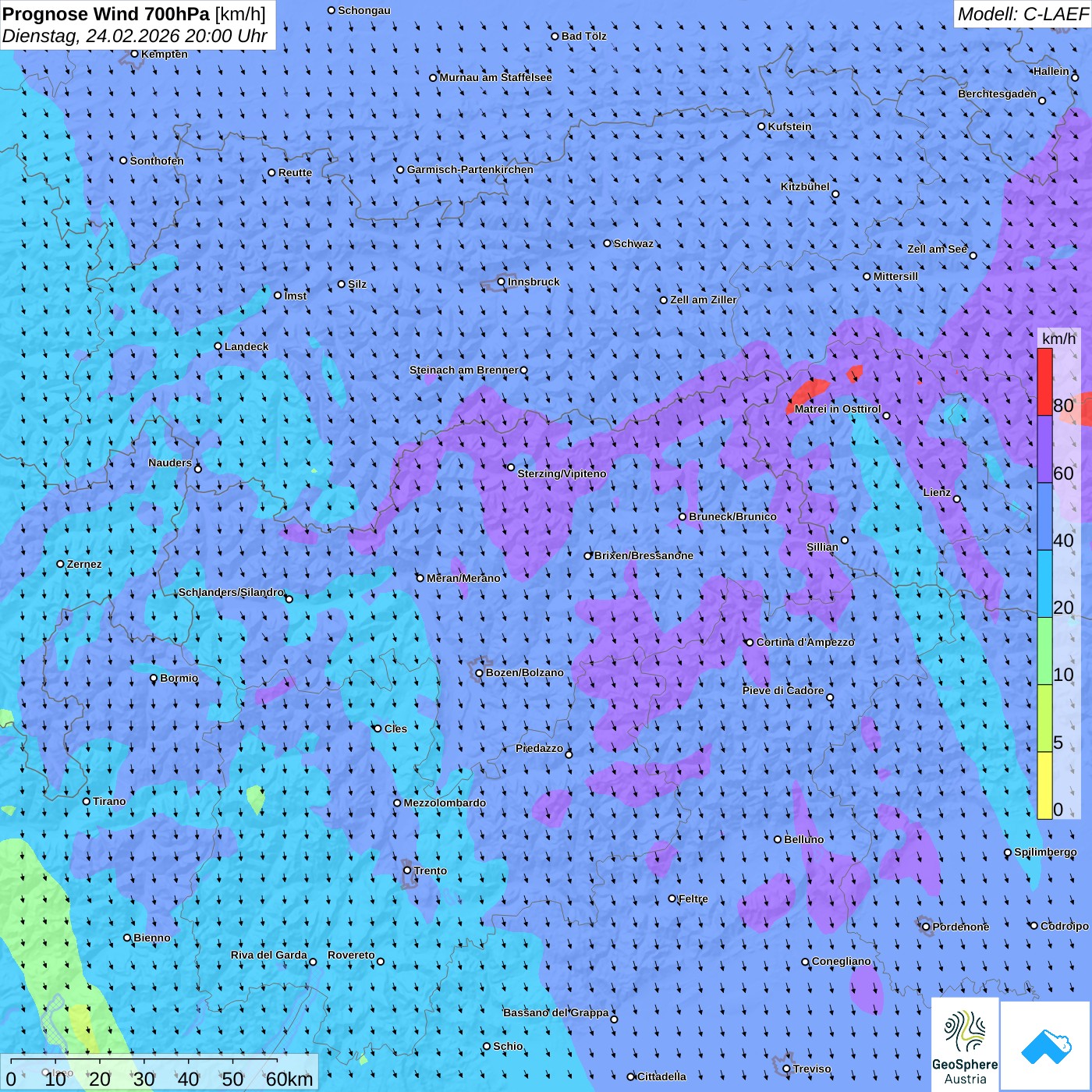The width and height of the screenshot is (1092, 1092).
Task: Click the 'Reutte' label
Action: 295,172
